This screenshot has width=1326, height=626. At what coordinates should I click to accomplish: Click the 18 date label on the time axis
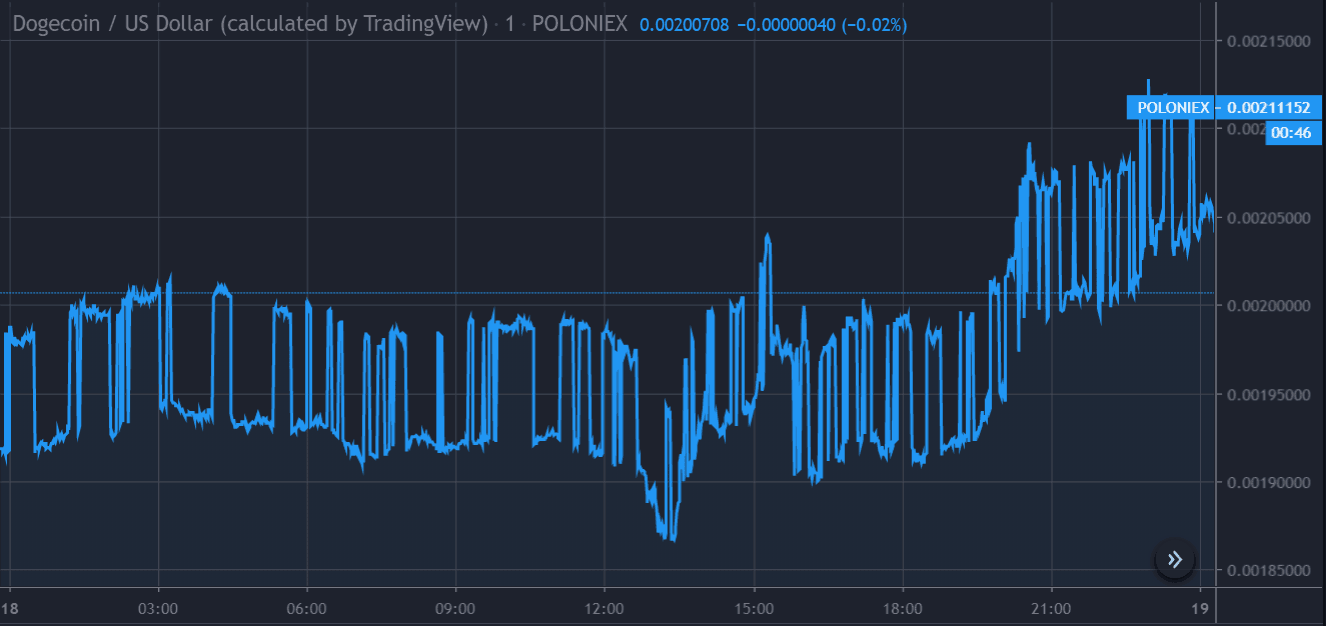click(x=10, y=608)
